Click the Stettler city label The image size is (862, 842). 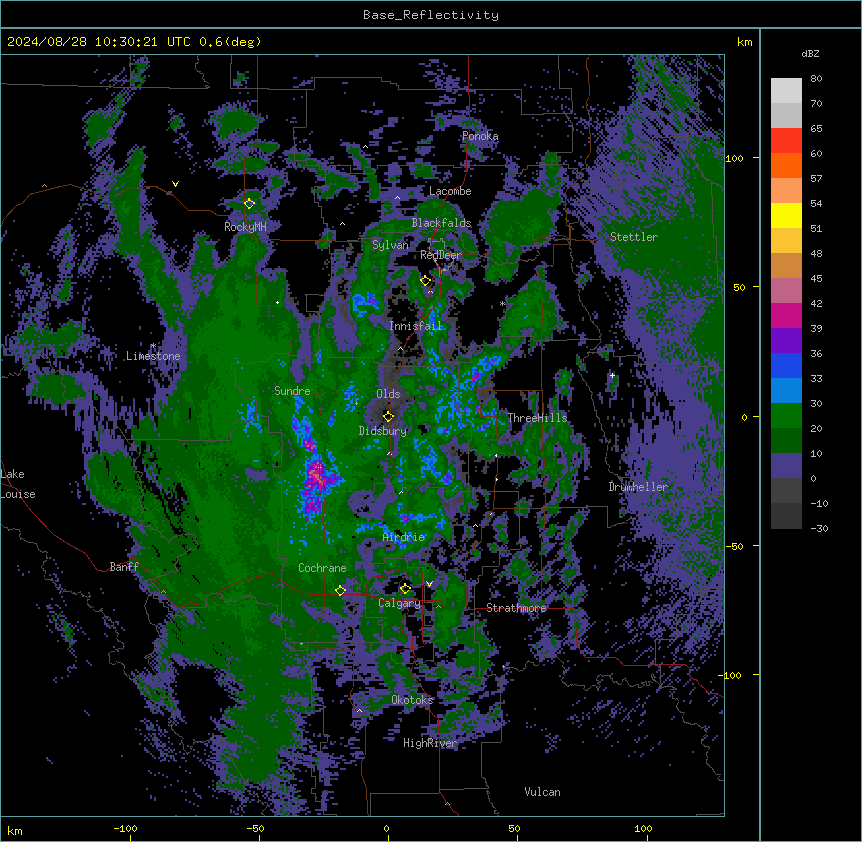point(634,237)
